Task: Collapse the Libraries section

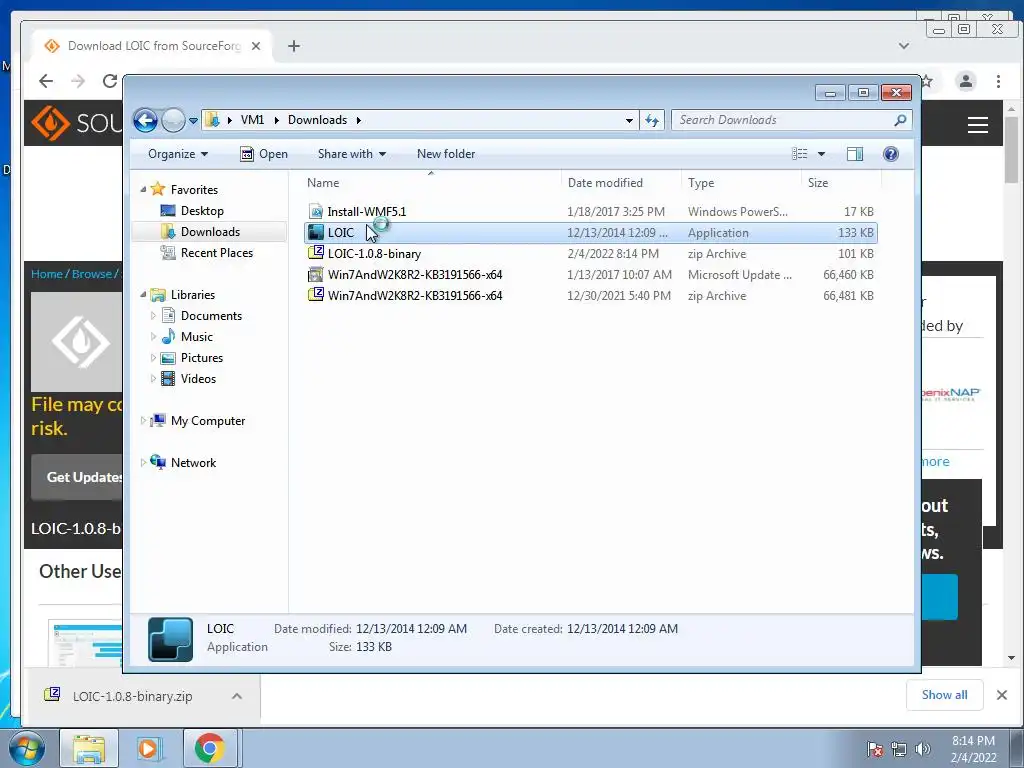Action: (143, 295)
